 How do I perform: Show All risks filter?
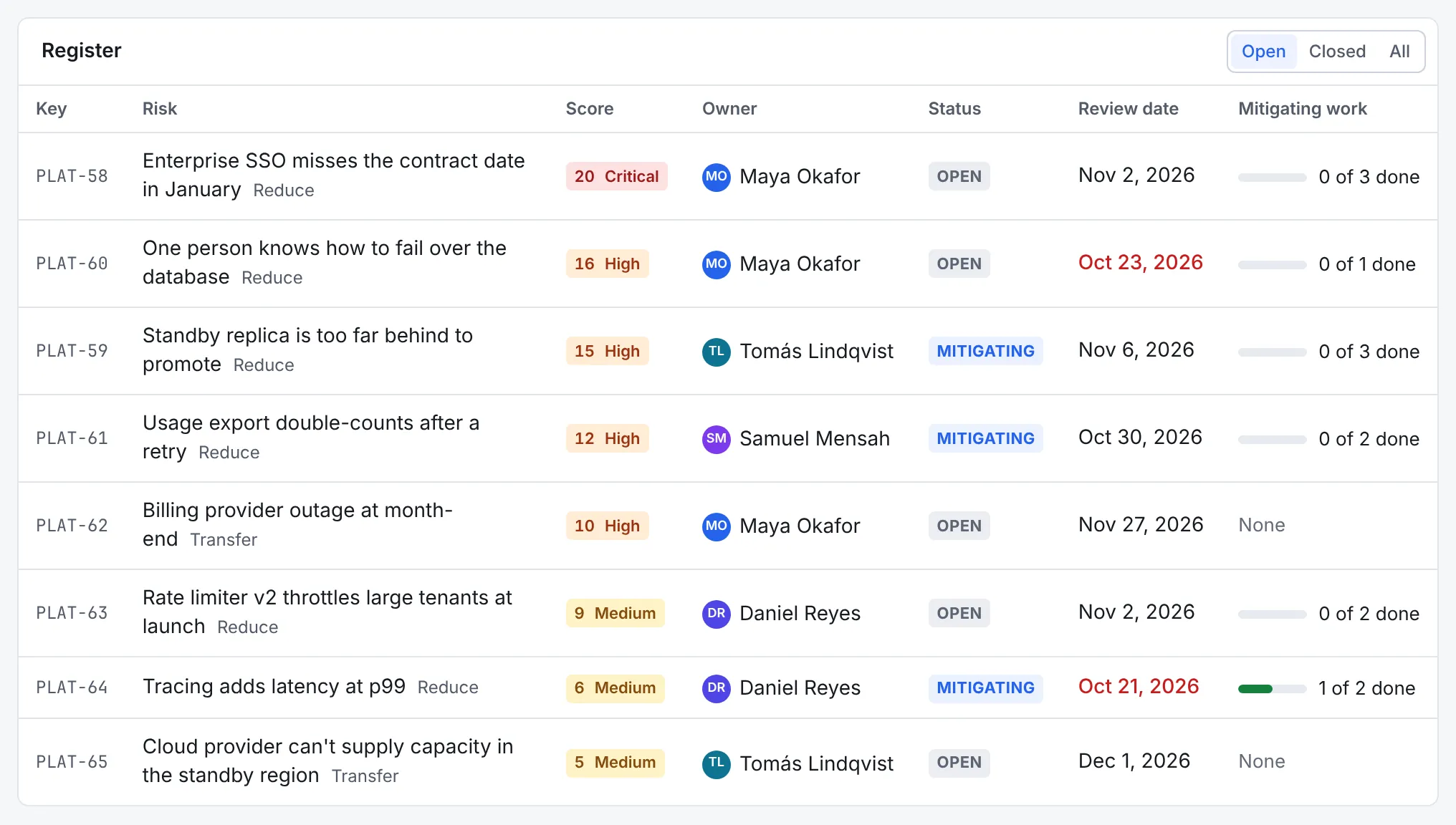coord(1399,52)
